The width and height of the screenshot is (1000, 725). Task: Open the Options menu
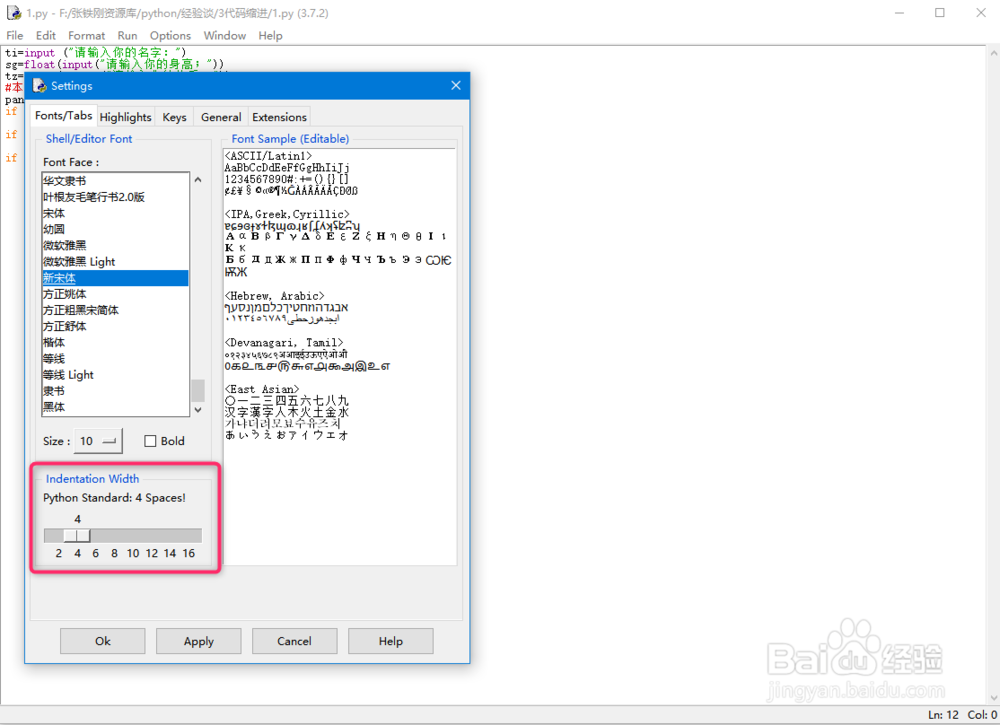pyautogui.click(x=170, y=36)
